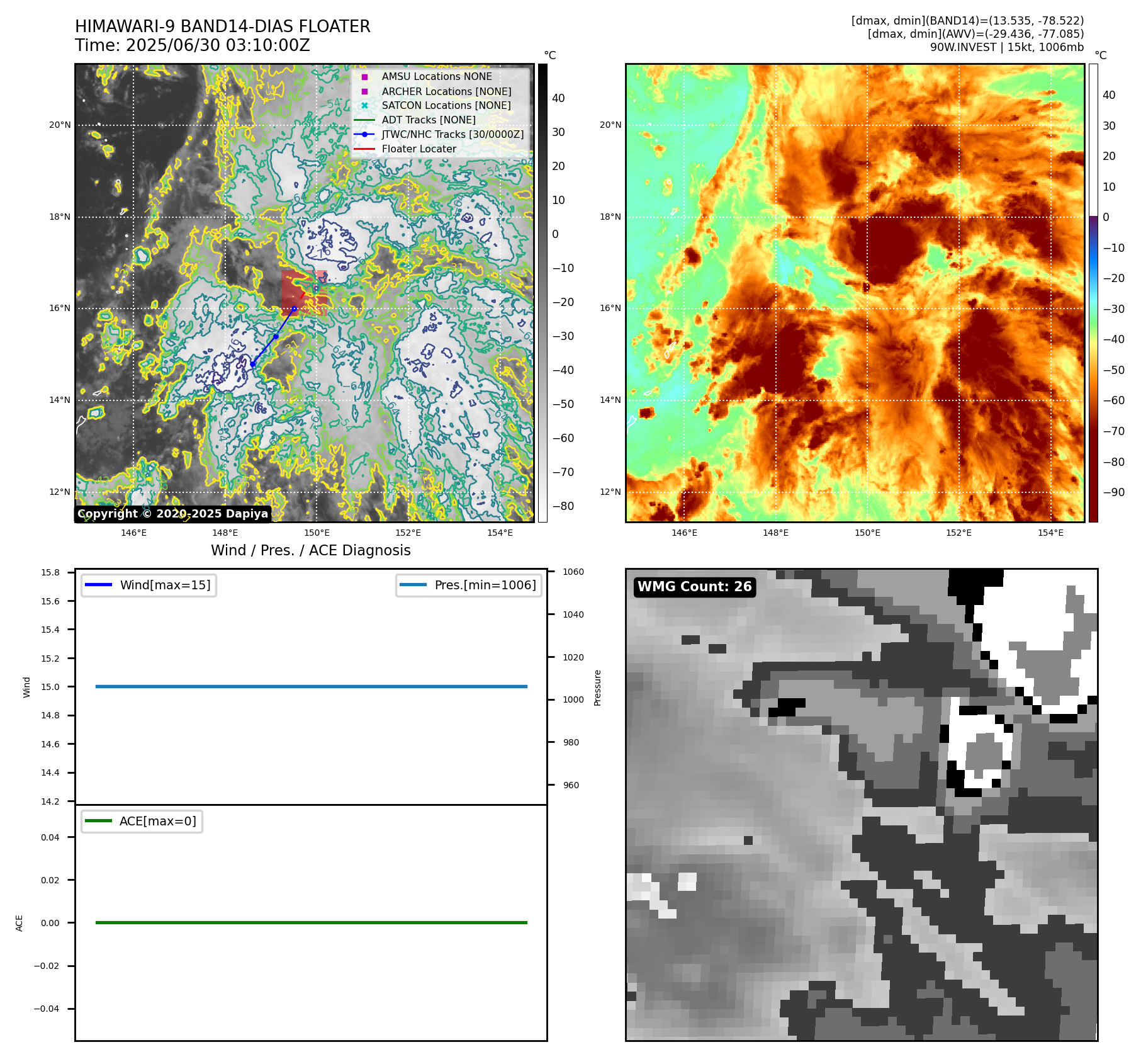The height and width of the screenshot is (1064, 1141).
Task: Click the red Floater Locater legend line
Action: [x=364, y=149]
